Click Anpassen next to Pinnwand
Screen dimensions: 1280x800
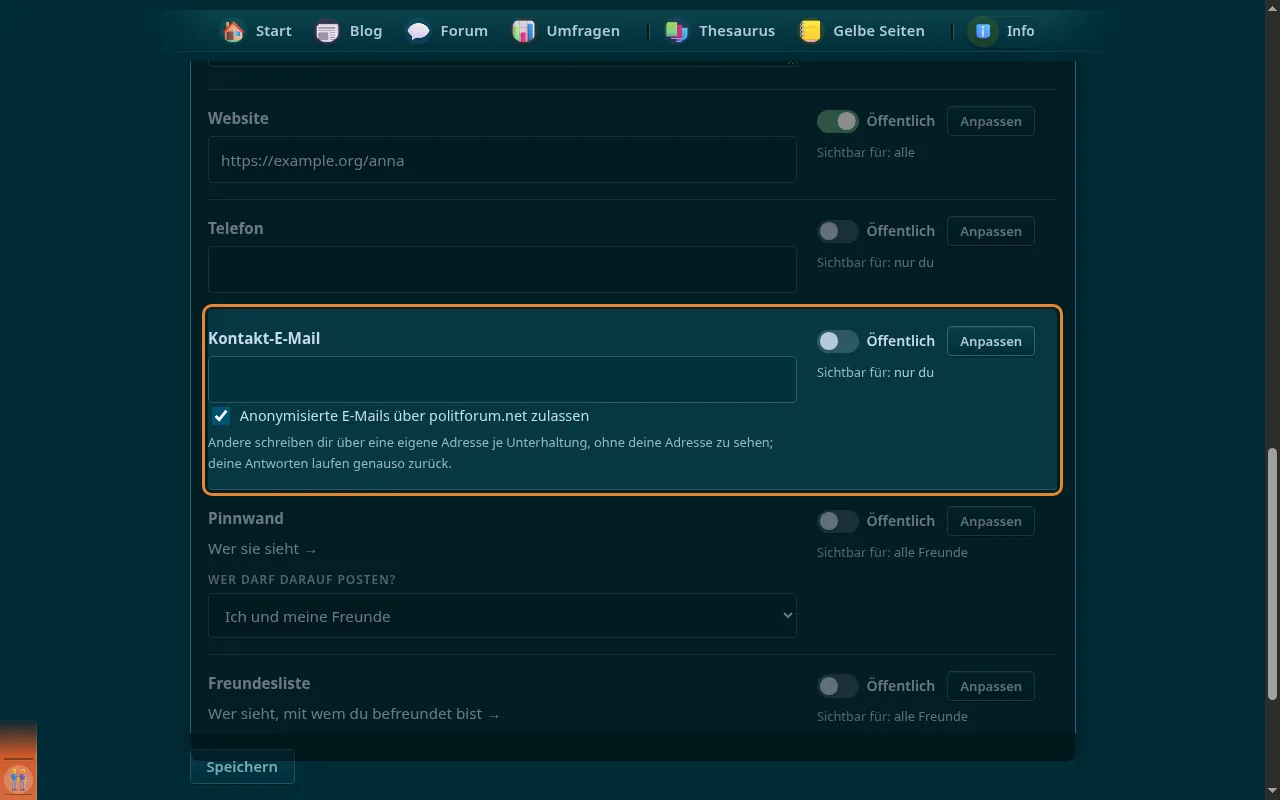(x=990, y=521)
